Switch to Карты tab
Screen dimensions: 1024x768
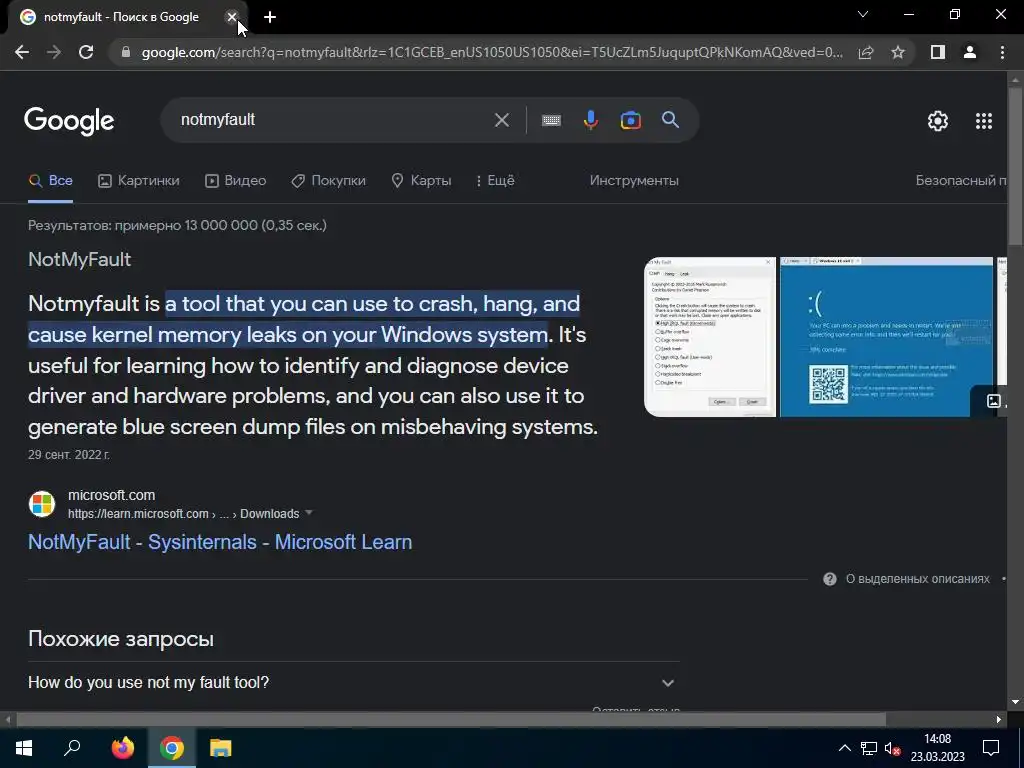(421, 181)
